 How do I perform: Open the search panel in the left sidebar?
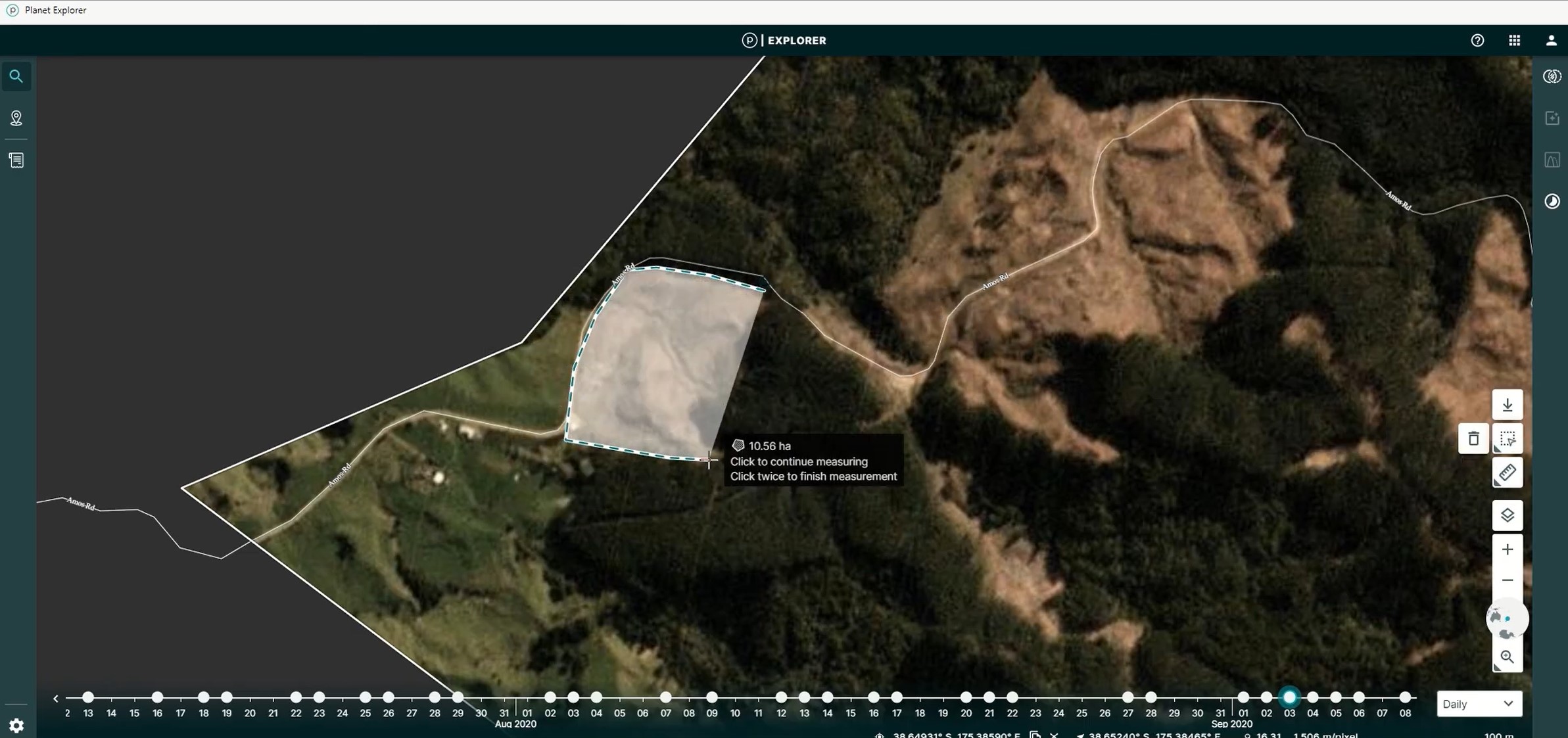tap(16, 76)
